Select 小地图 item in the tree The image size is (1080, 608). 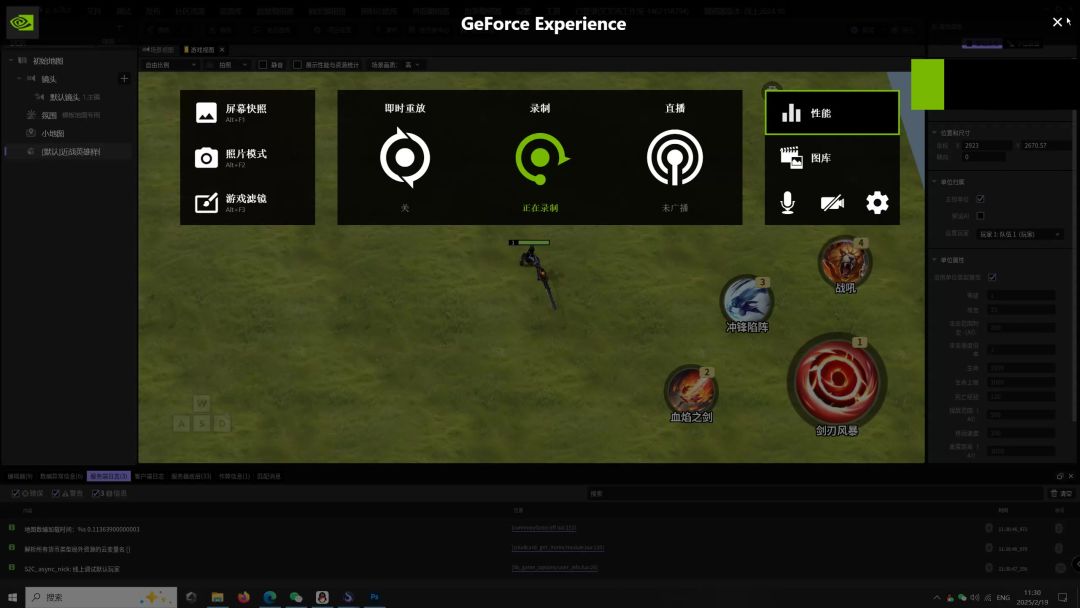tap(52, 133)
